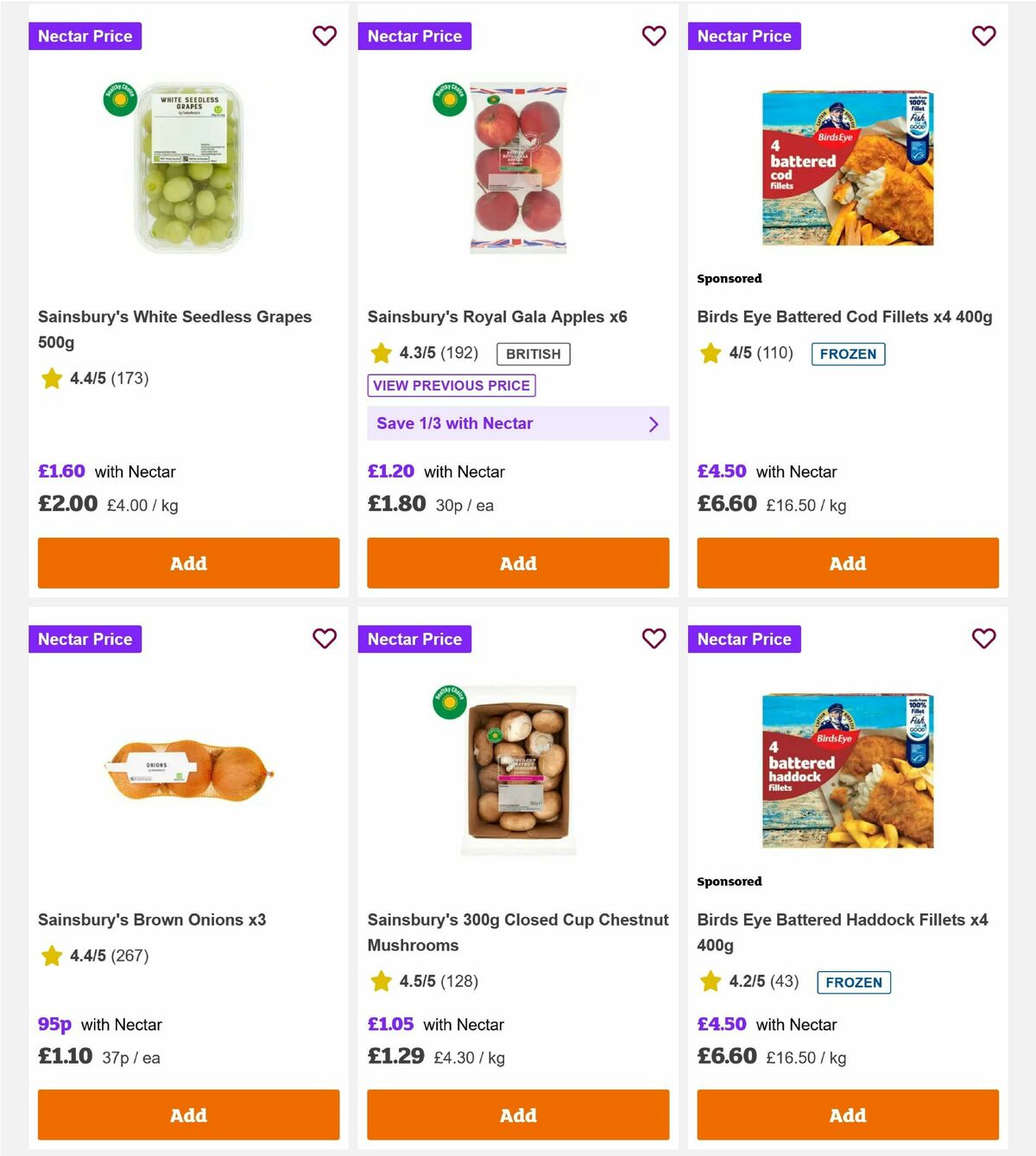Click the heart icon on Brown Onions card

[325, 639]
